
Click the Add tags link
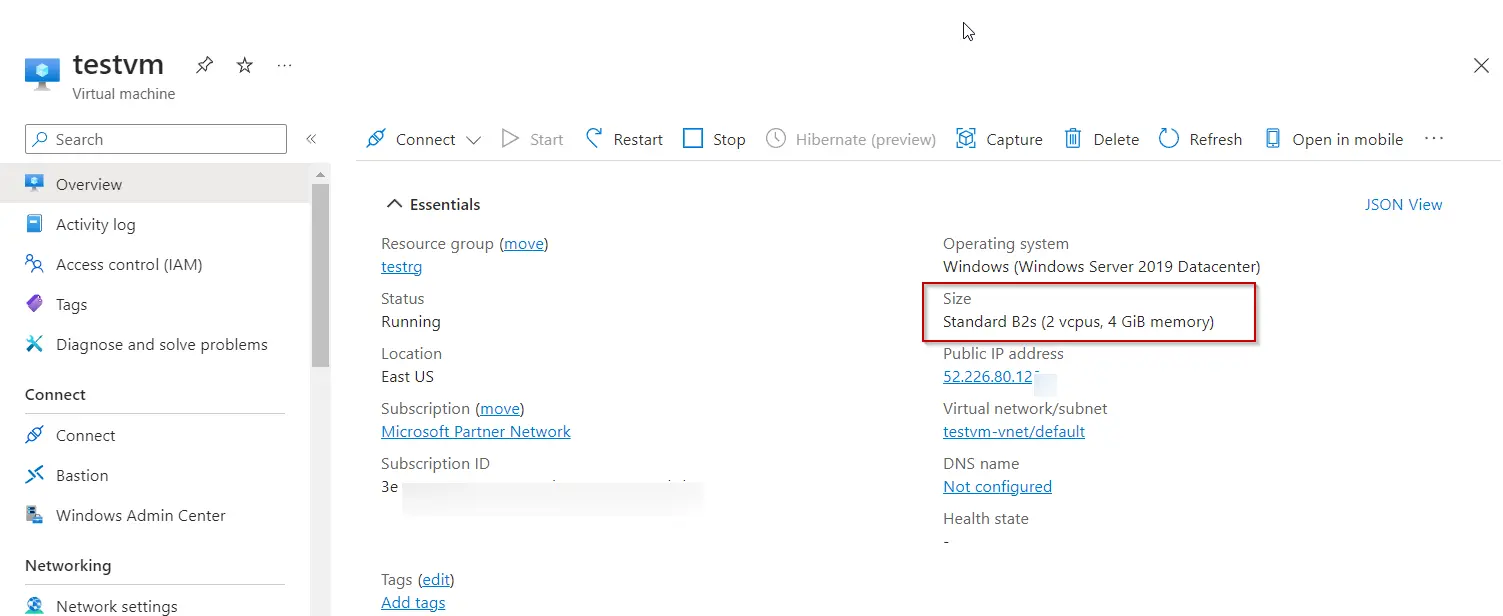pos(413,602)
